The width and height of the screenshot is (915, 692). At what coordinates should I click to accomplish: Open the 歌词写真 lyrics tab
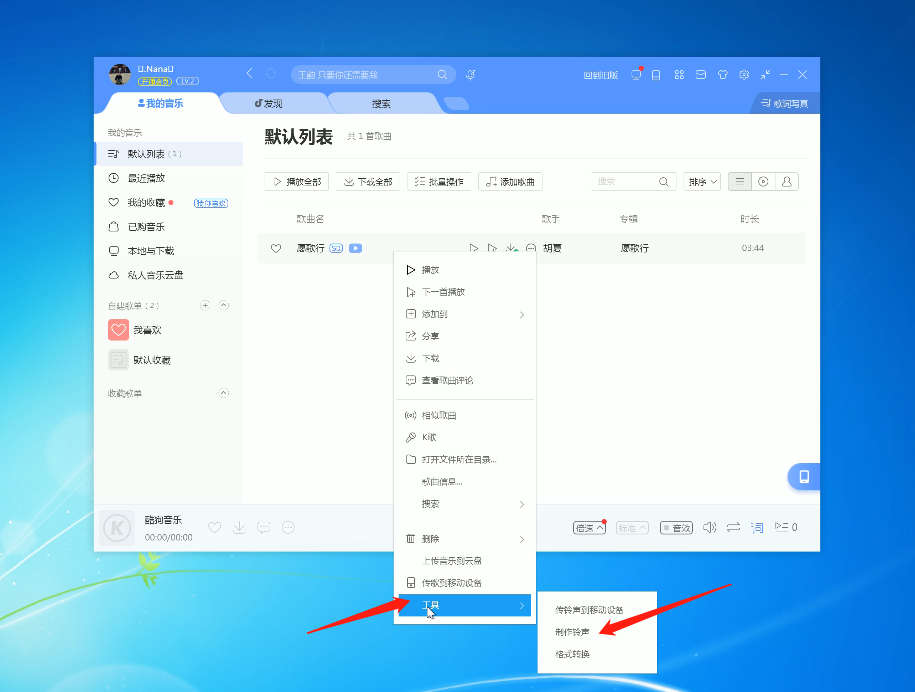coord(784,103)
